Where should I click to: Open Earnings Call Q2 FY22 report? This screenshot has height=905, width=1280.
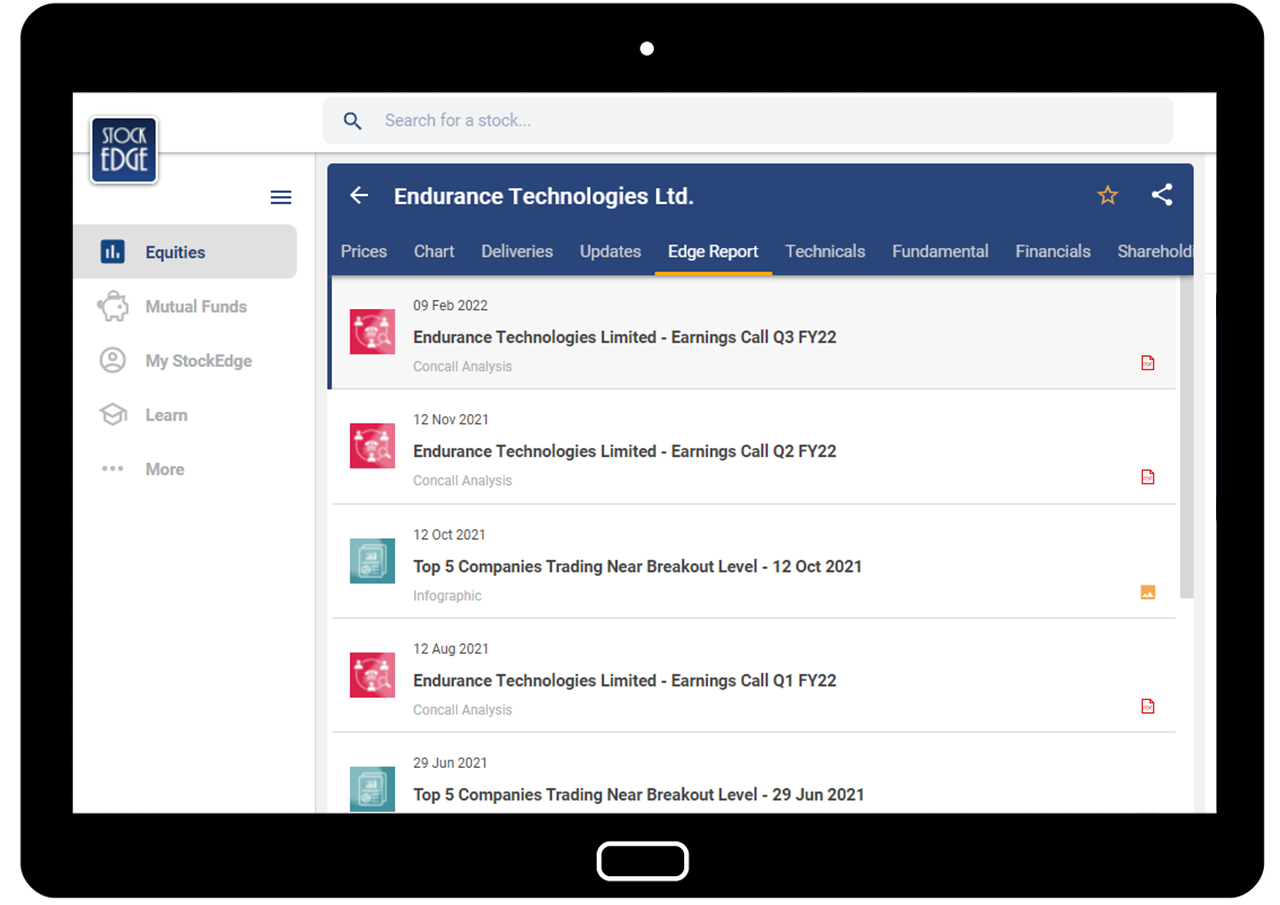(x=625, y=451)
